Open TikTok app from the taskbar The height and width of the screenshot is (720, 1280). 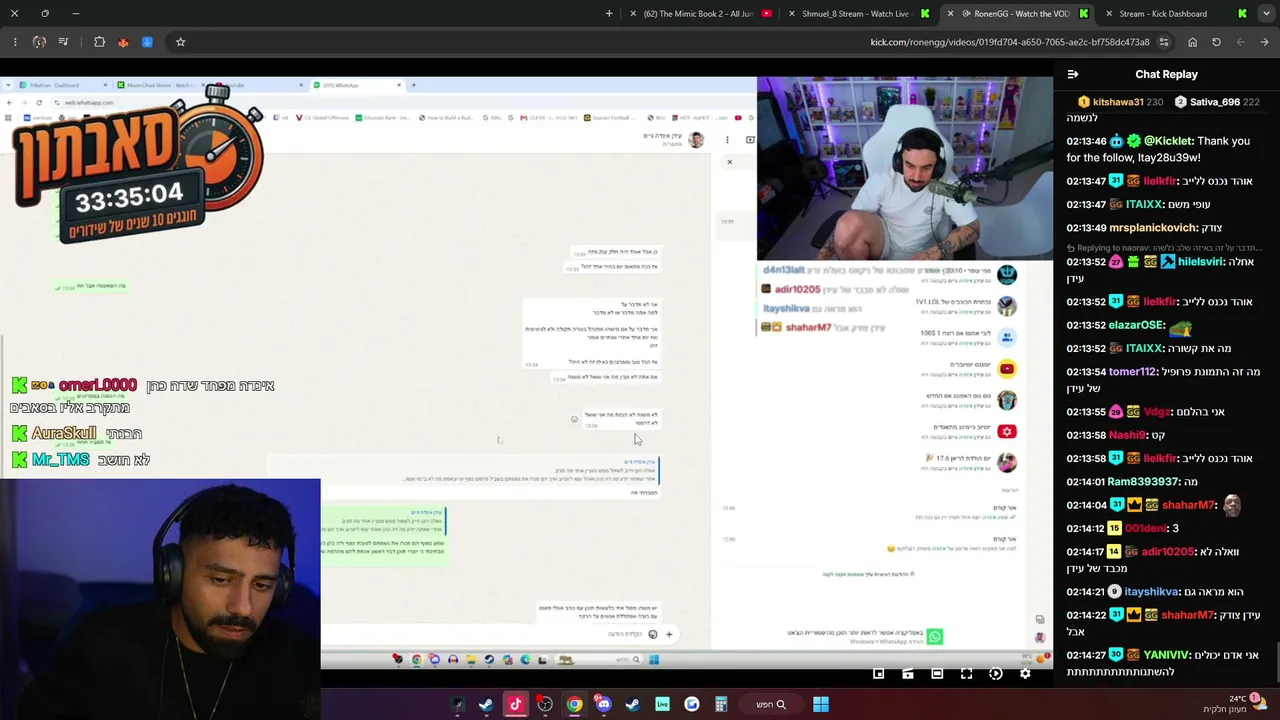click(515, 705)
